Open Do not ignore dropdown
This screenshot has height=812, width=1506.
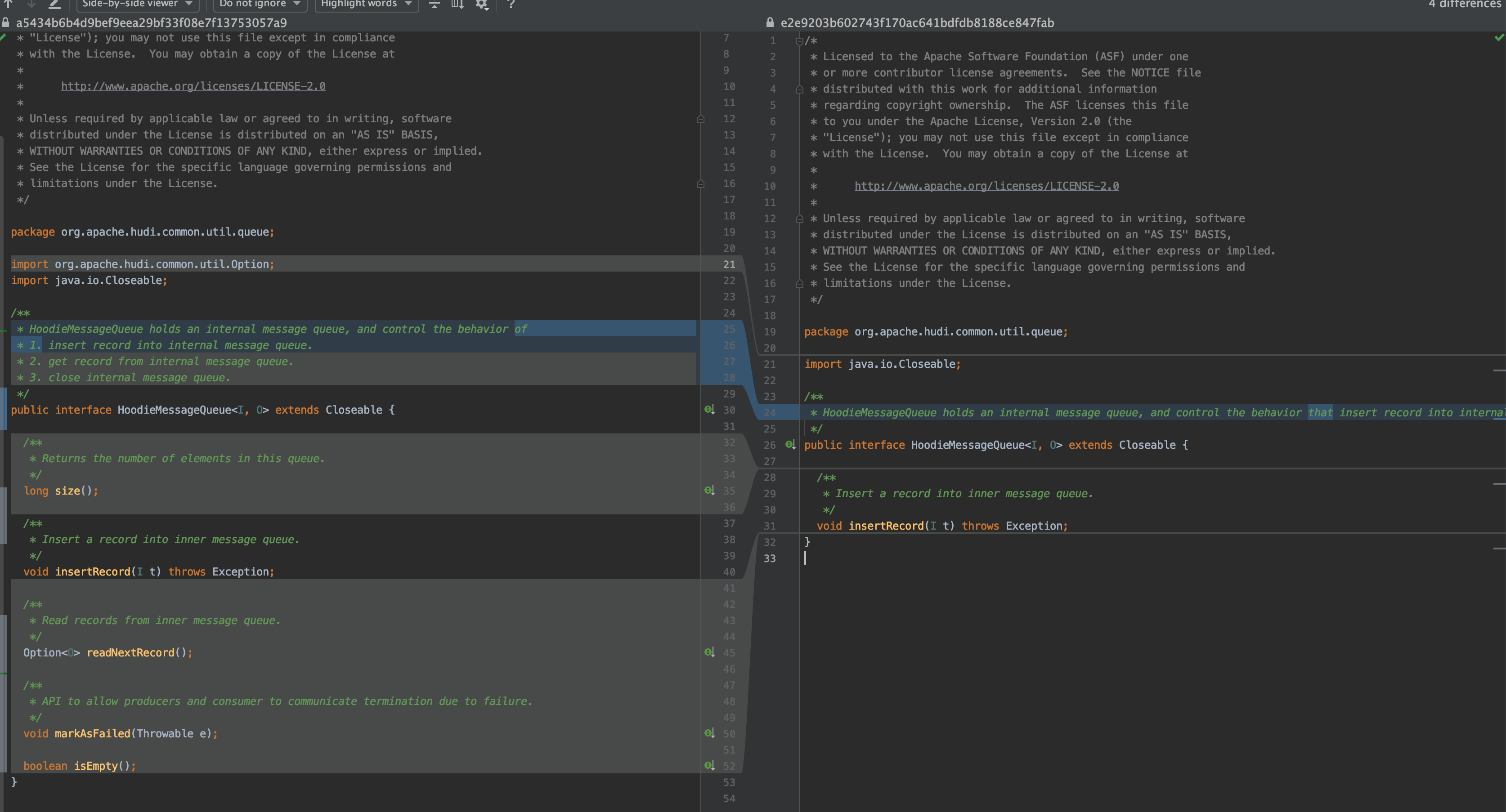(260, 4)
